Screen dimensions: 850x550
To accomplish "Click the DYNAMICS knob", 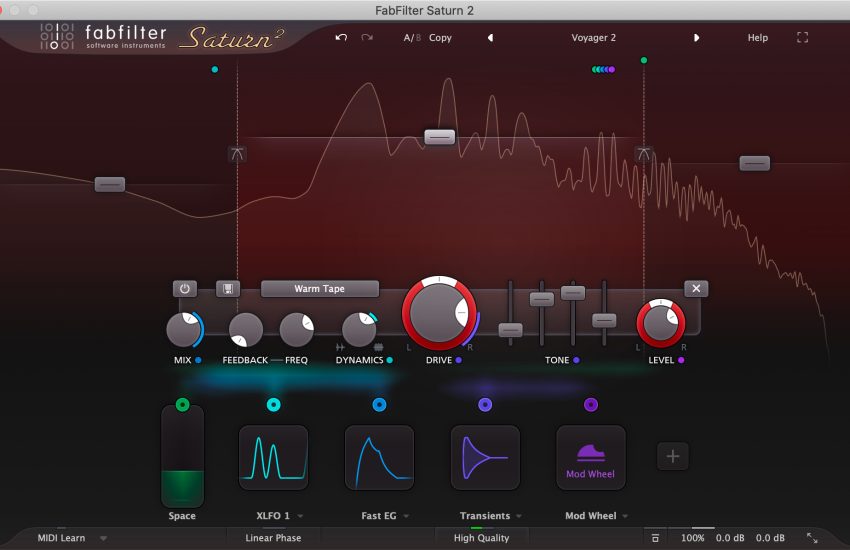I will point(359,329).
